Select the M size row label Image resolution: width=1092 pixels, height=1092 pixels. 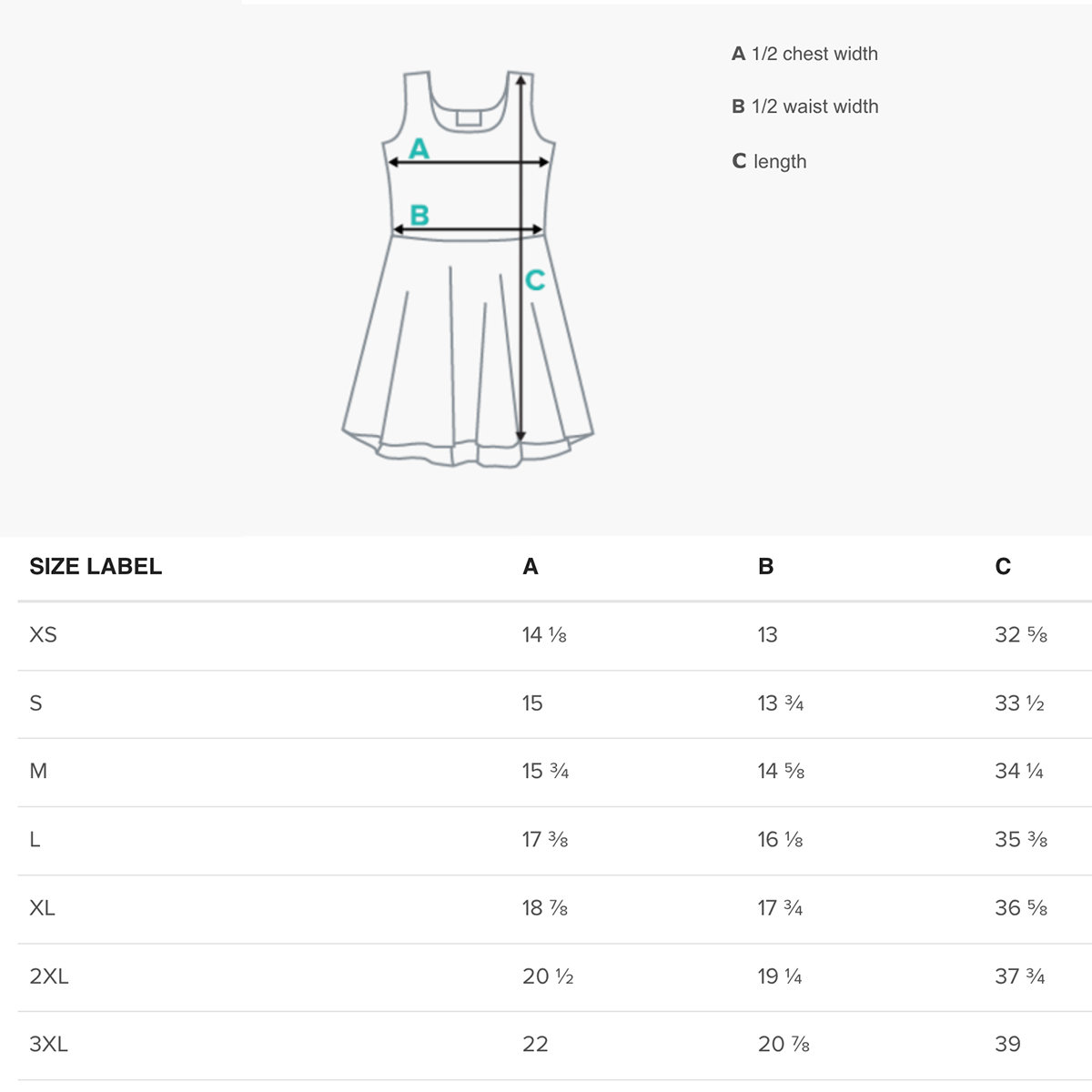tap(38, 771)
